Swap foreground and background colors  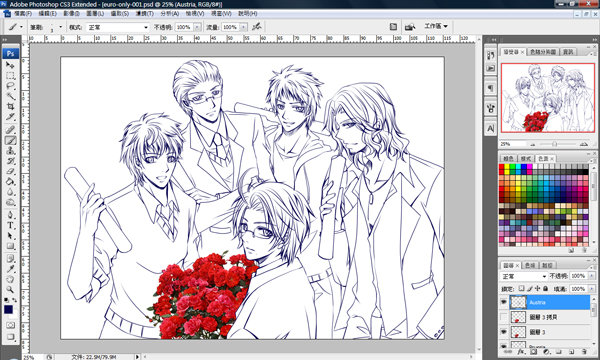point(14,300)
